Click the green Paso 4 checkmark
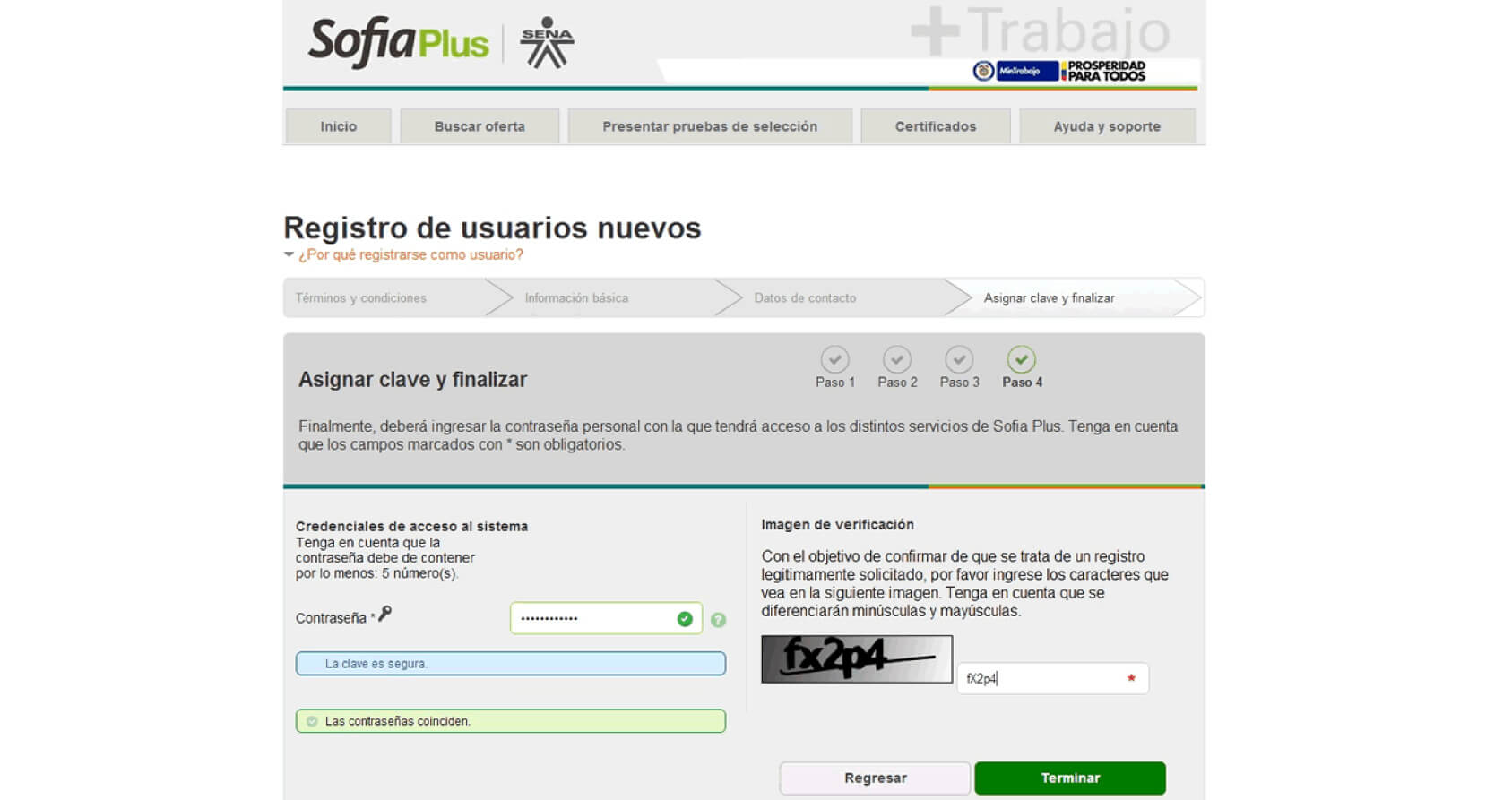This screenshot has height=800, width=1512. click(1021, 359)
